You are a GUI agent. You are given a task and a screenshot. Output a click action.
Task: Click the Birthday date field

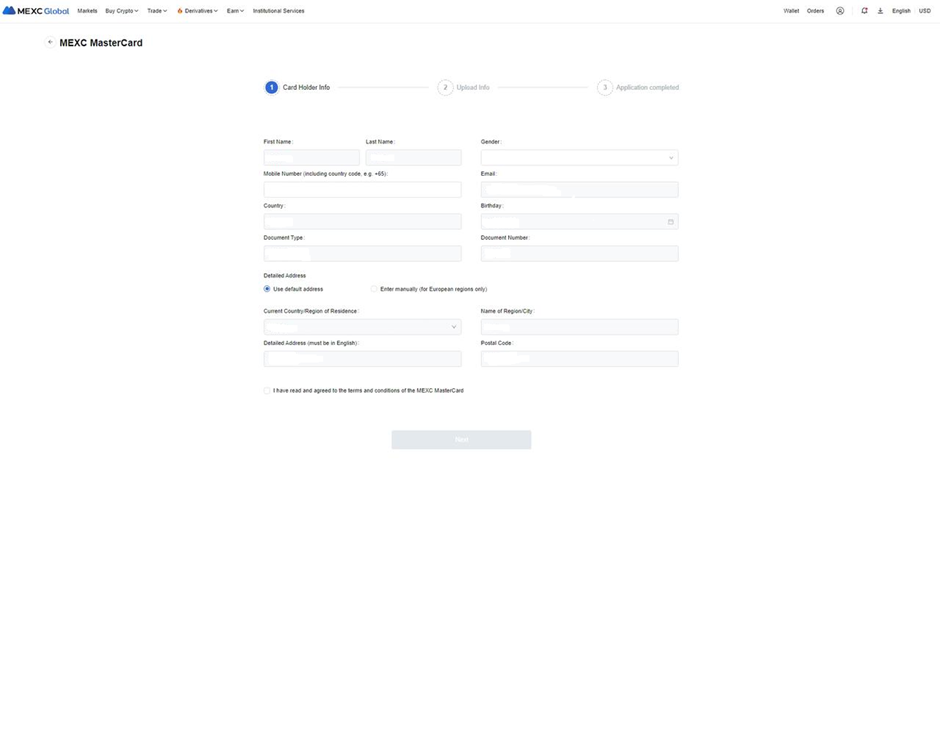click(579, 221)
